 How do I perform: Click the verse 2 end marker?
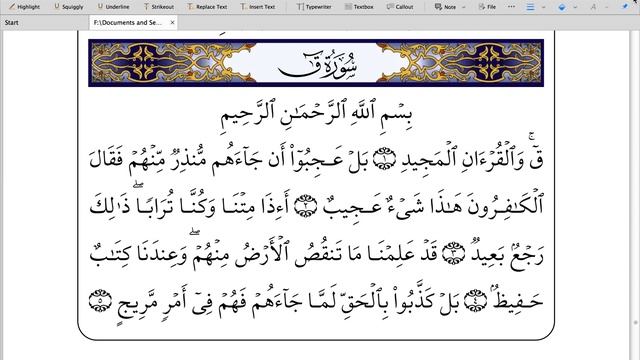306,206
